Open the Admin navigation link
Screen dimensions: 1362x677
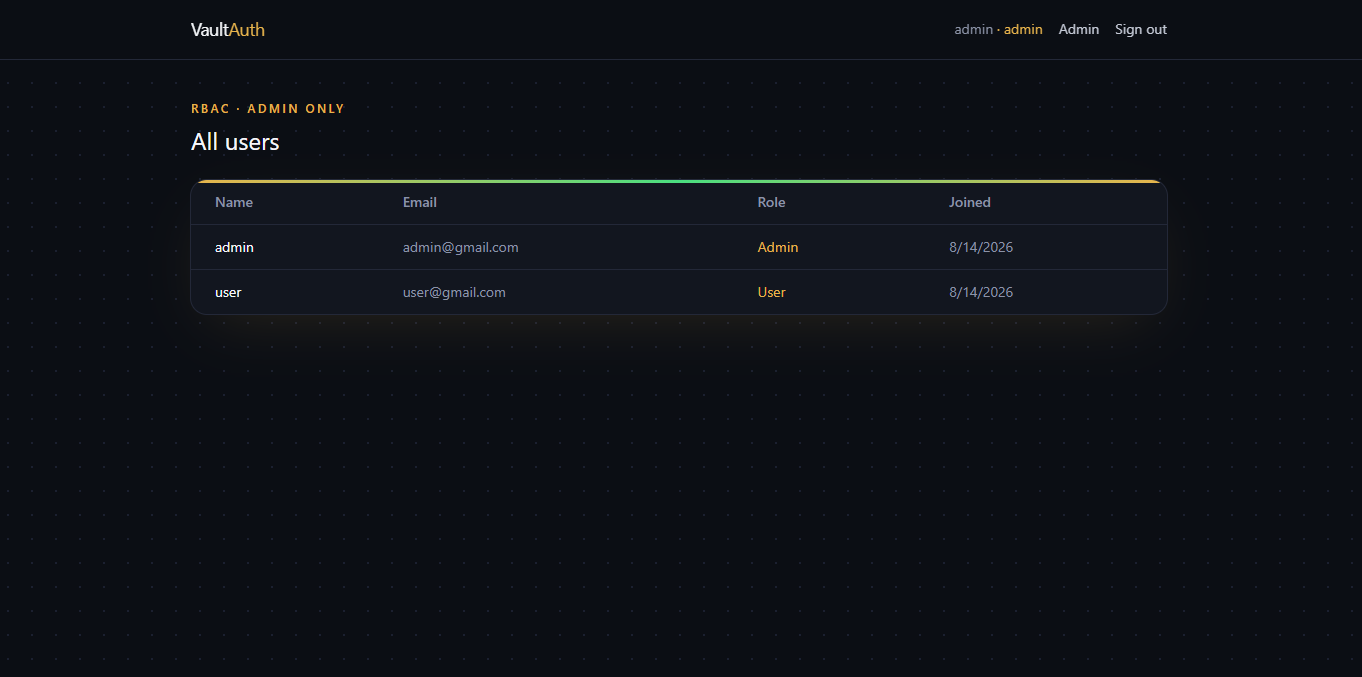tap(1079, 30)
